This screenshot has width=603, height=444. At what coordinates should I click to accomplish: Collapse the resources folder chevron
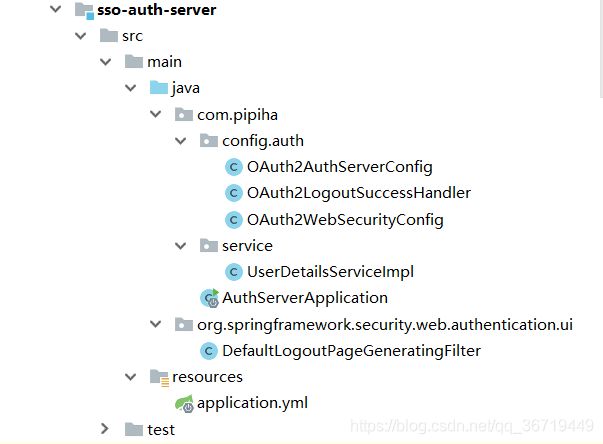tap(131, 377)
